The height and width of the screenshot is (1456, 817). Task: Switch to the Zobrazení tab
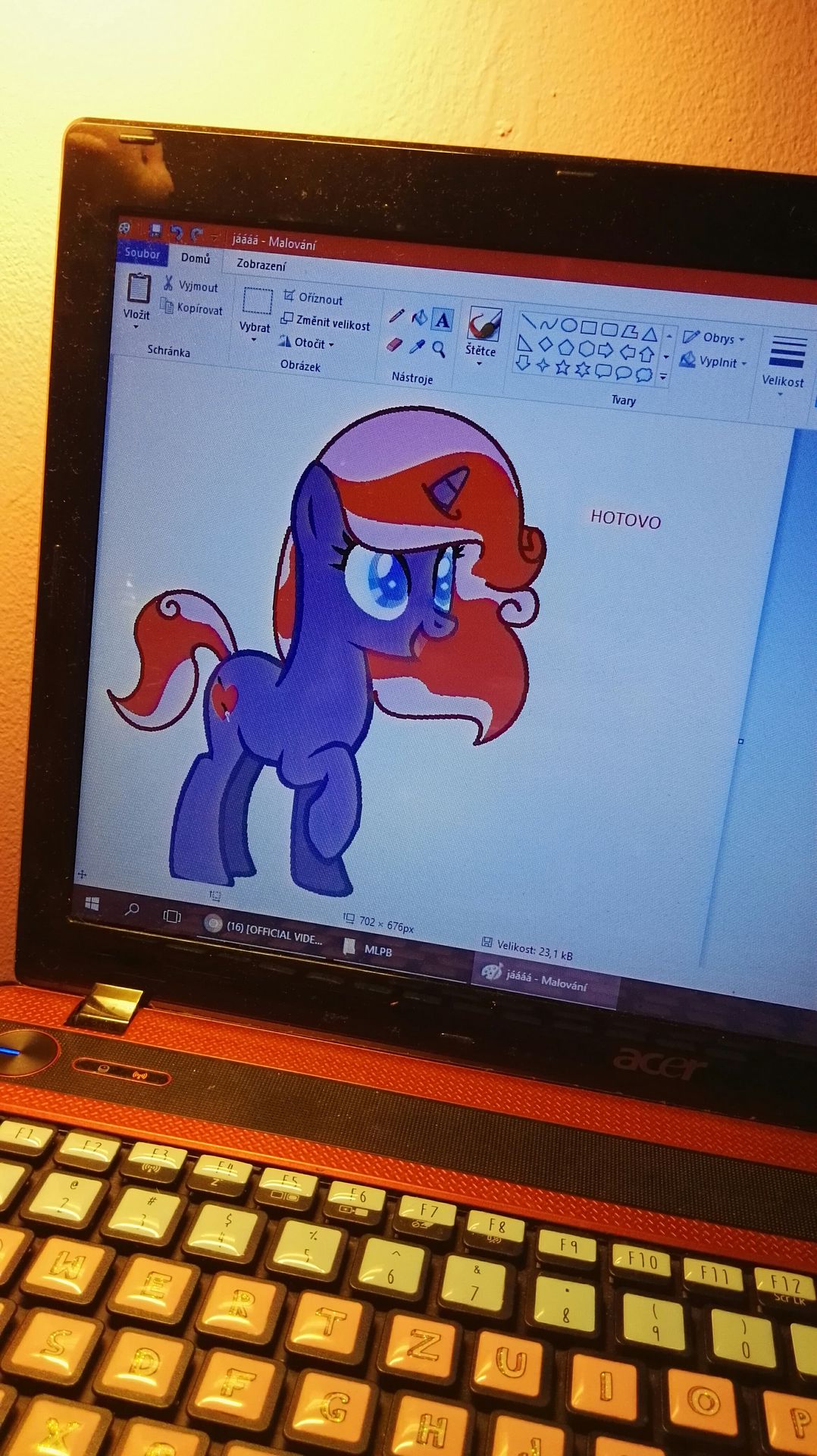point(261,265)
